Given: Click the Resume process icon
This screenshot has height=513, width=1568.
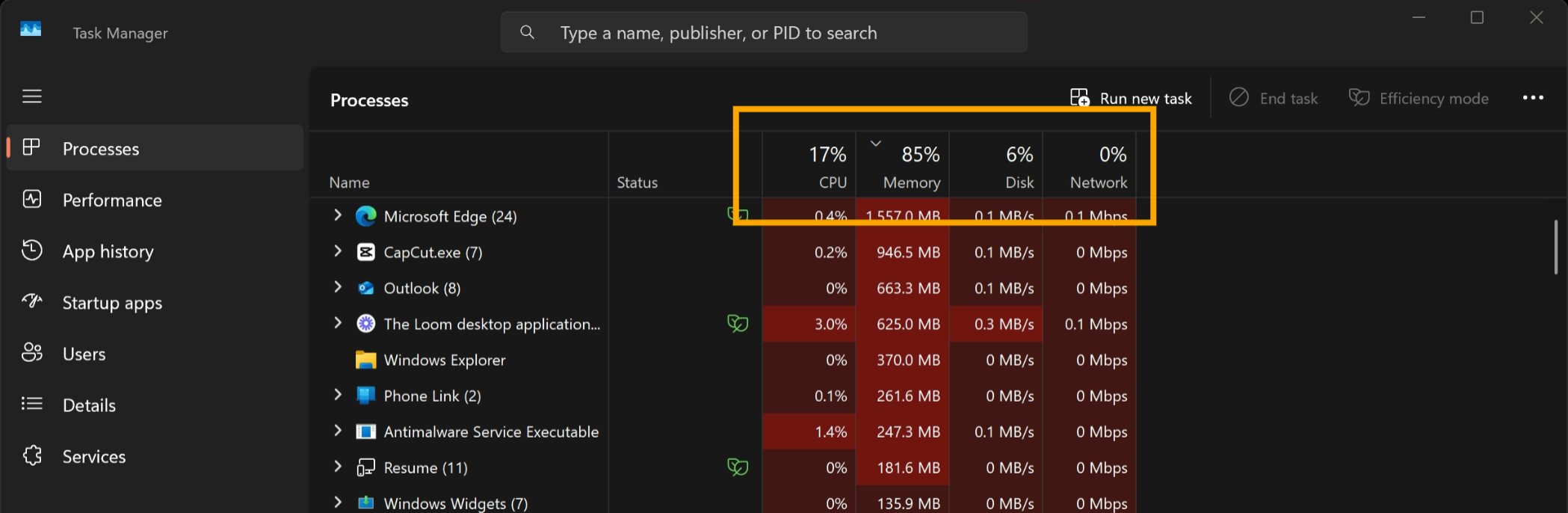Looking at the screenshot, I should [365, 467].
